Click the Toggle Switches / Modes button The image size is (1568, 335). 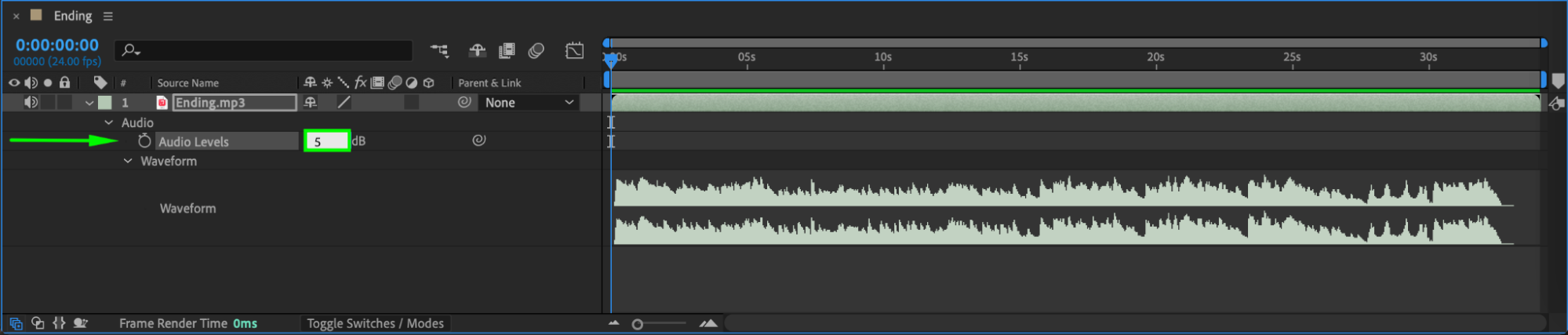pos(375,323)
